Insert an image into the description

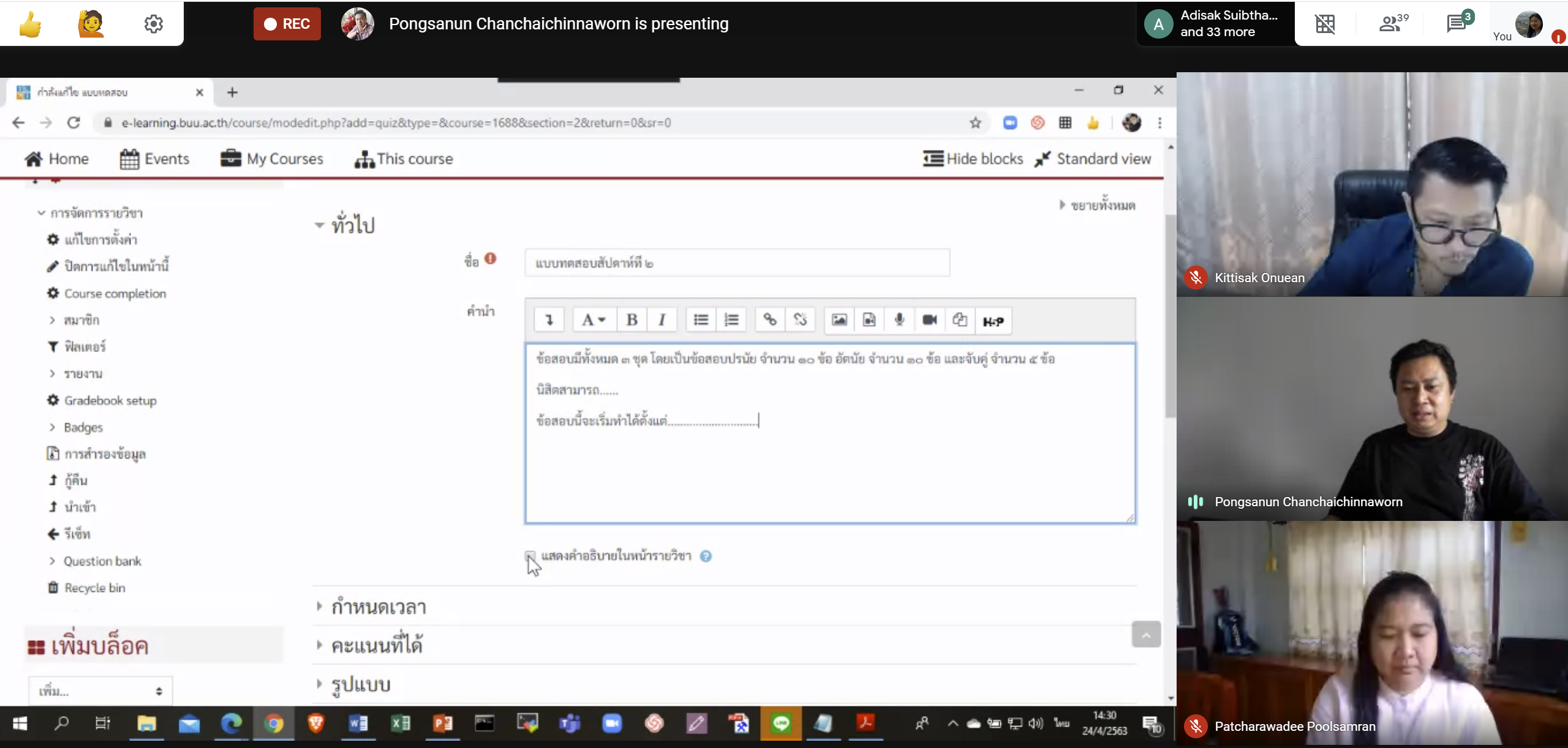click(x=839, y=320)
